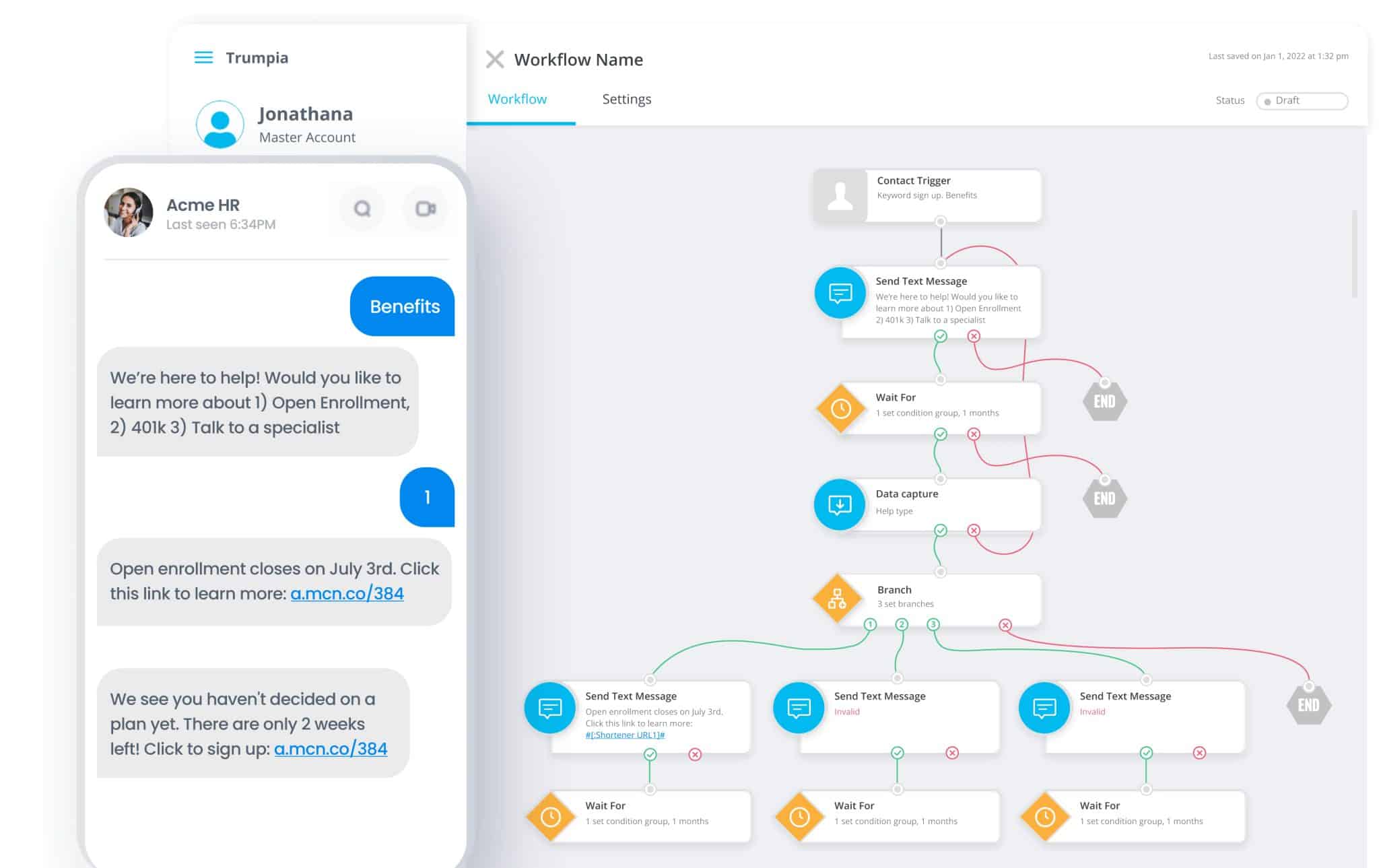Click the Benefits keyword message bubble
Image resolution: width=1379 pixels, height=868 pixels.
tap(405, 306)
